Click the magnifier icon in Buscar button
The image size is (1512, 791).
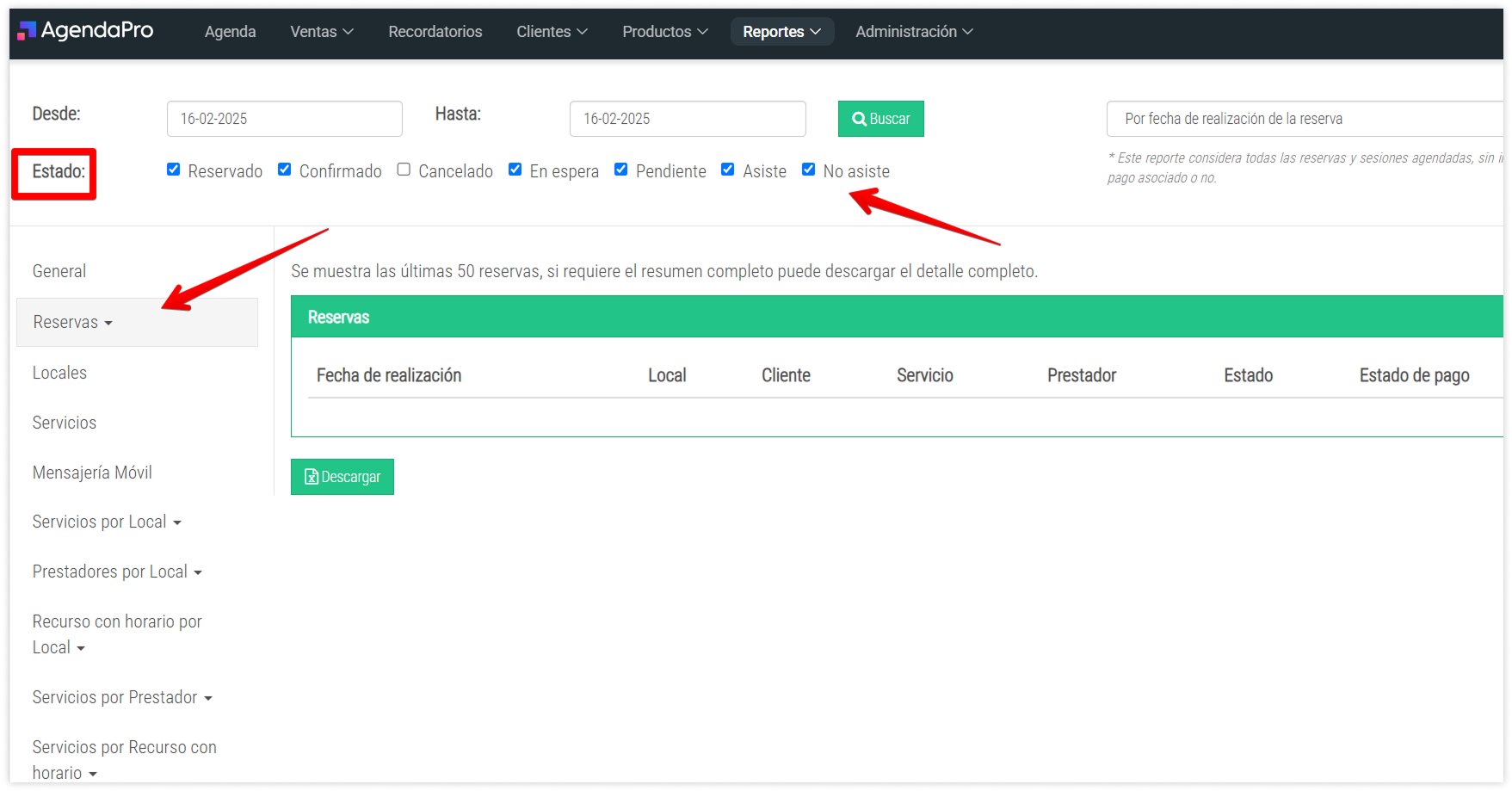859,119
